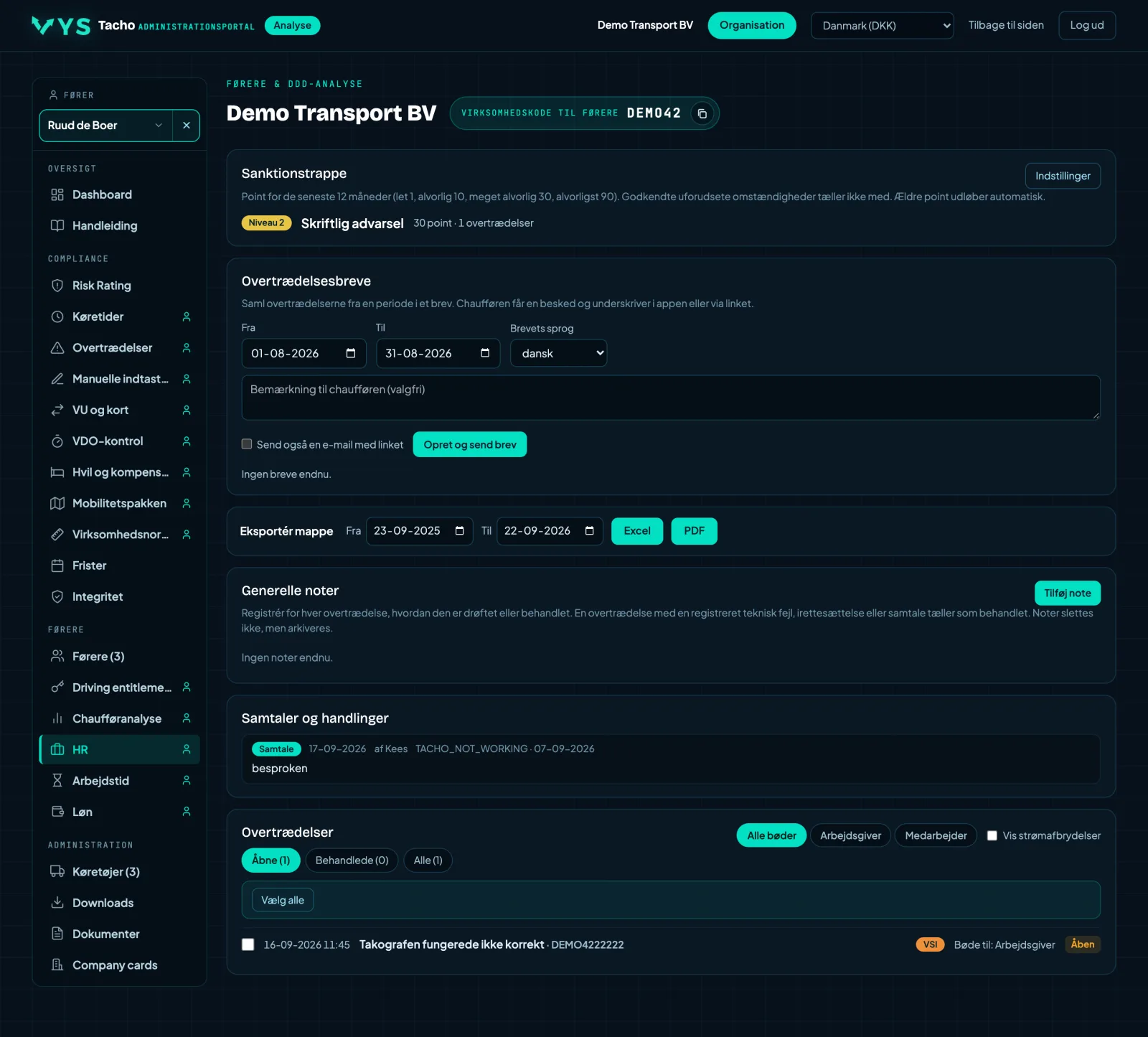1148x1037 pixels.
Task: Open the Ruud de Boer driver dropdown
Action: 106,126
